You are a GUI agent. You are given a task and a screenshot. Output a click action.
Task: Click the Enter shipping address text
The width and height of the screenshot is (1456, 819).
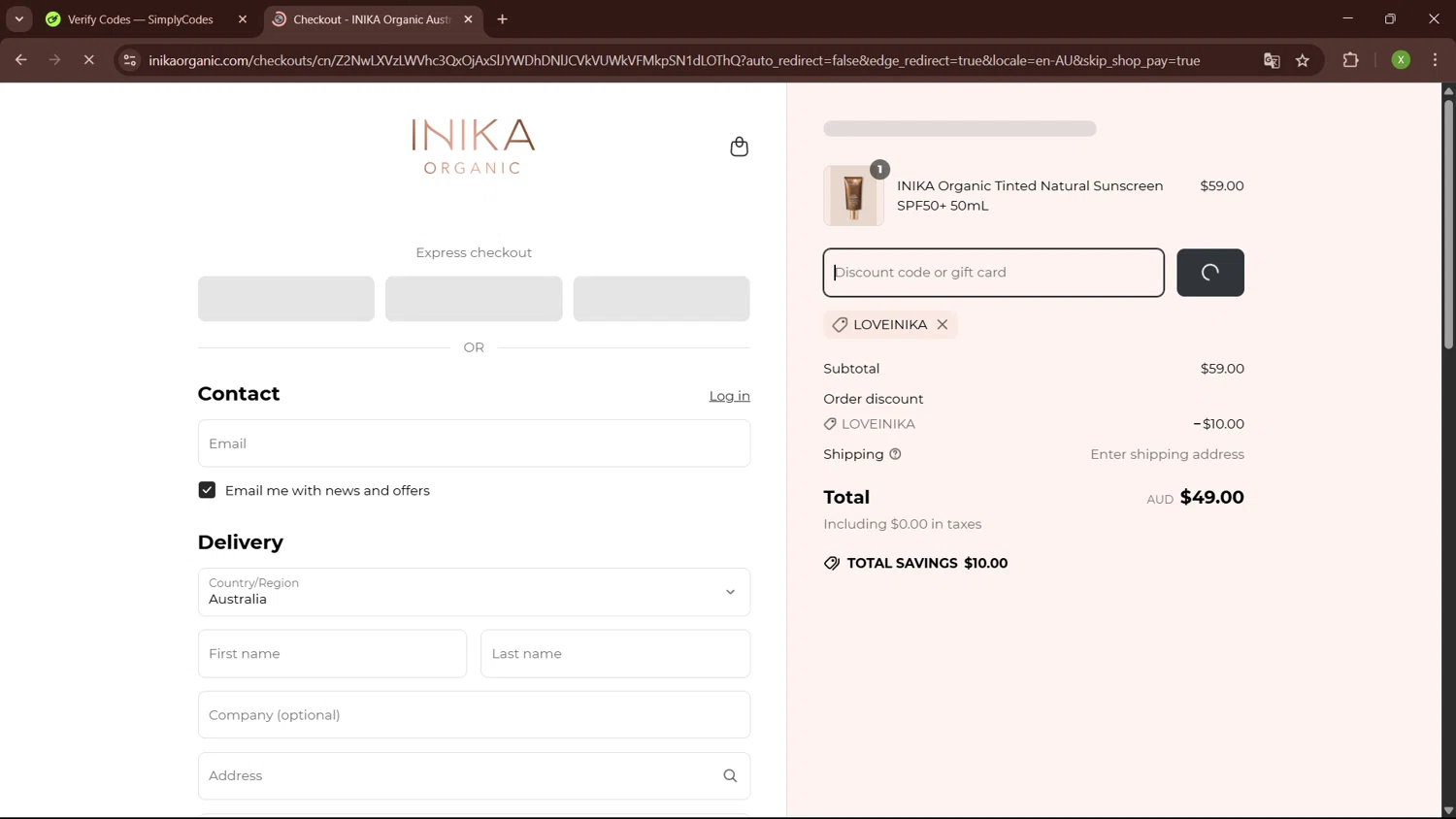pos(1167,454)
